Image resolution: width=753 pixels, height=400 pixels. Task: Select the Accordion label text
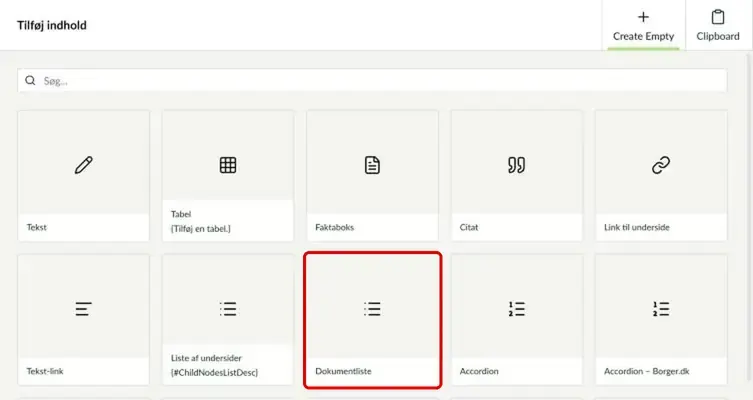pyautogui.click(x=479, y=371)
